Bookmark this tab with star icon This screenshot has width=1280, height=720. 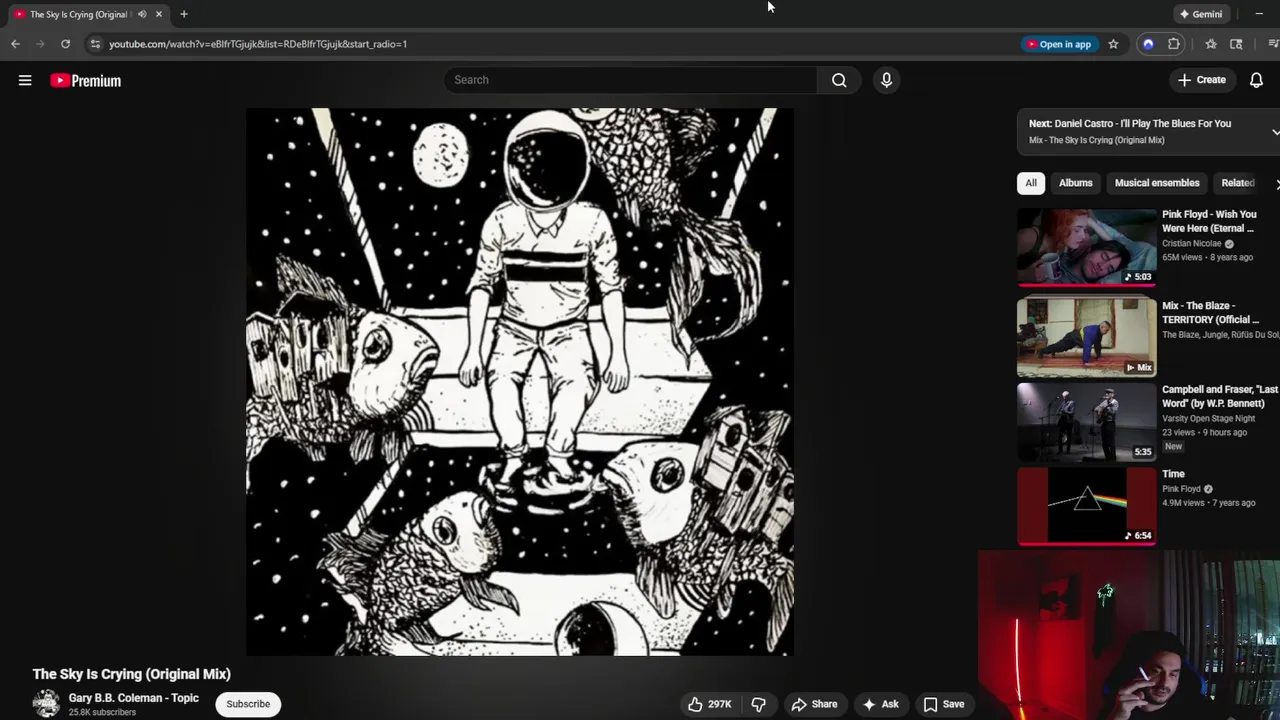coord(1113,44)
